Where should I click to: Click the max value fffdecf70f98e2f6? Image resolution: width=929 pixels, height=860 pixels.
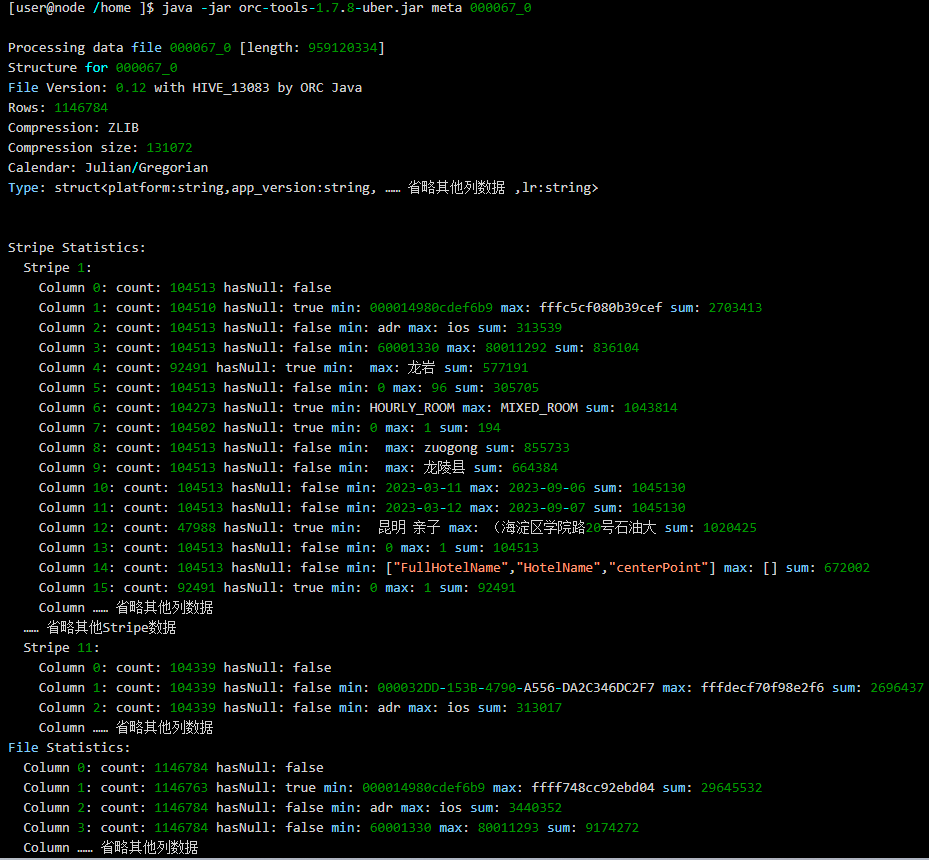[763, 688]
